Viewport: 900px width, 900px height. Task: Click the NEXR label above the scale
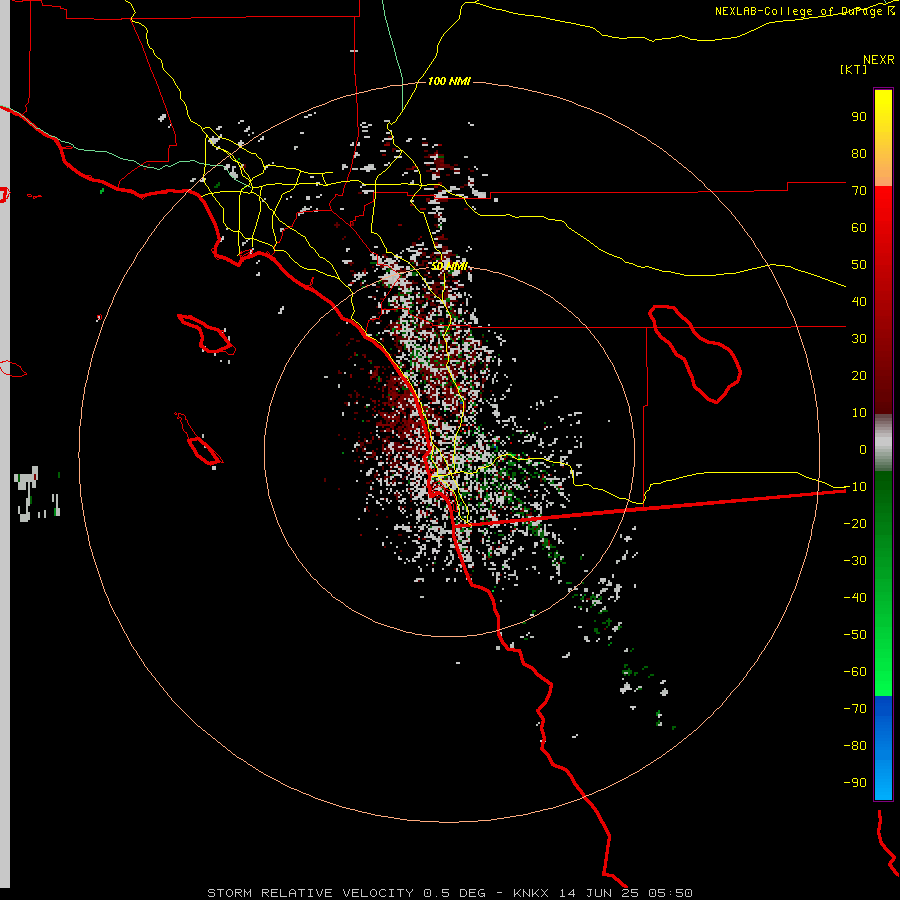879,60
